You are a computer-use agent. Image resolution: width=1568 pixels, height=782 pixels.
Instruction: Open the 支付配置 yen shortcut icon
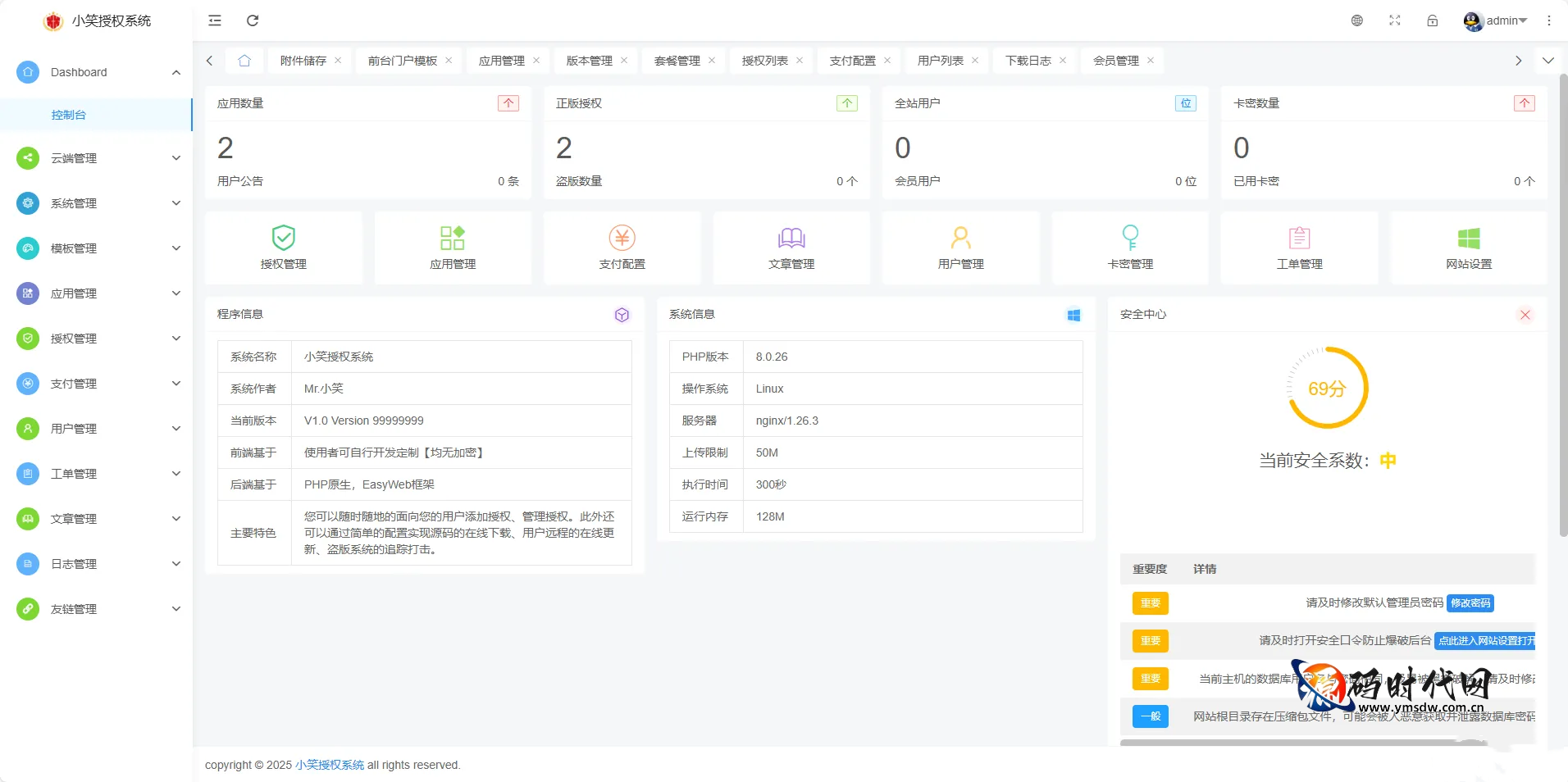point(622,239)
